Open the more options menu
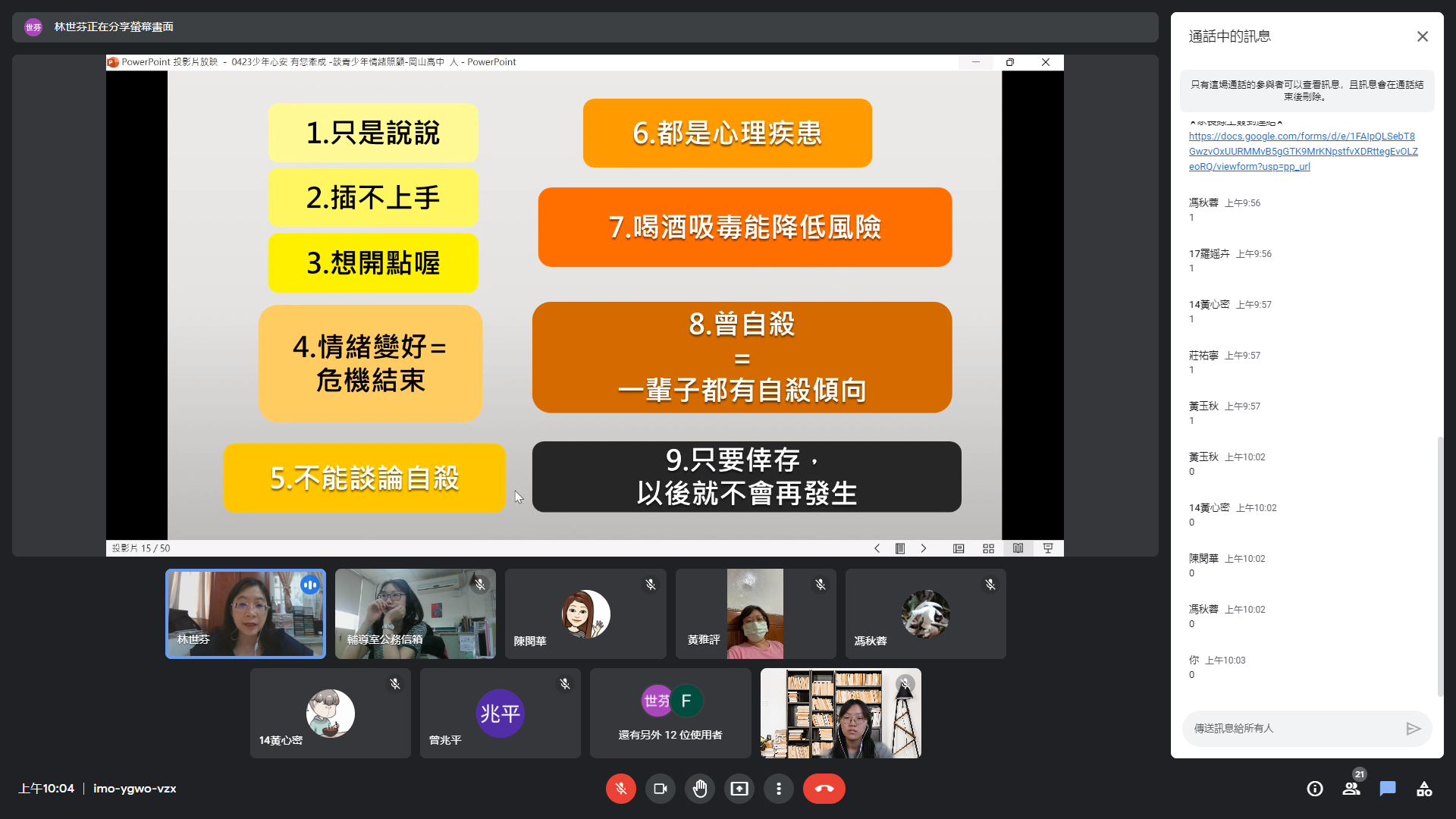 click(x=778, y=789)
